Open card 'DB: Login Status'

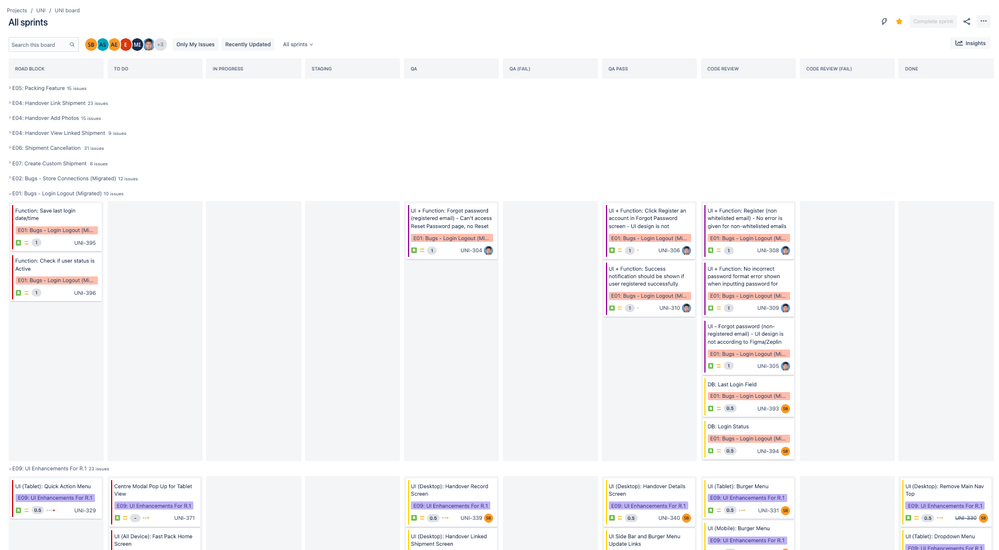point(749,439)
